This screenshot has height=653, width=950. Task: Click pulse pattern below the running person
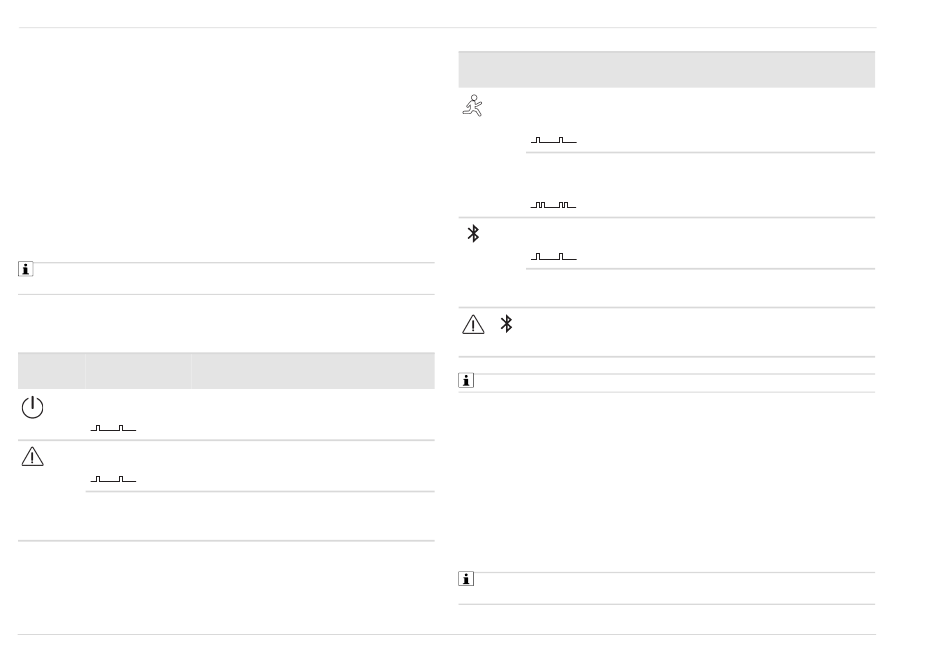click(x=554, y=140)
